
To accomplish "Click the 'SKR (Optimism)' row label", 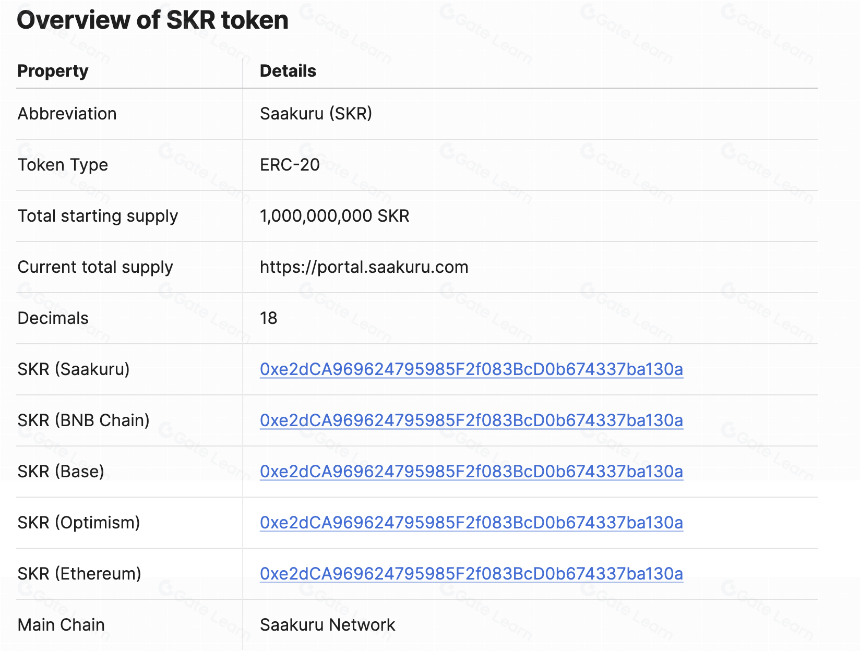I will coord(79,523).
